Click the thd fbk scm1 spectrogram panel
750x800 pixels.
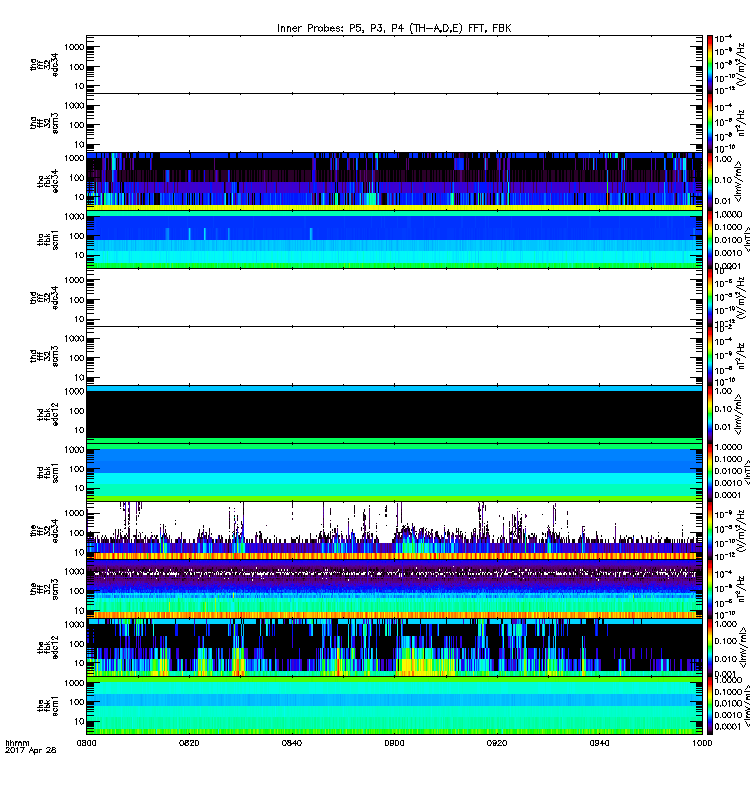coord(394,472)
